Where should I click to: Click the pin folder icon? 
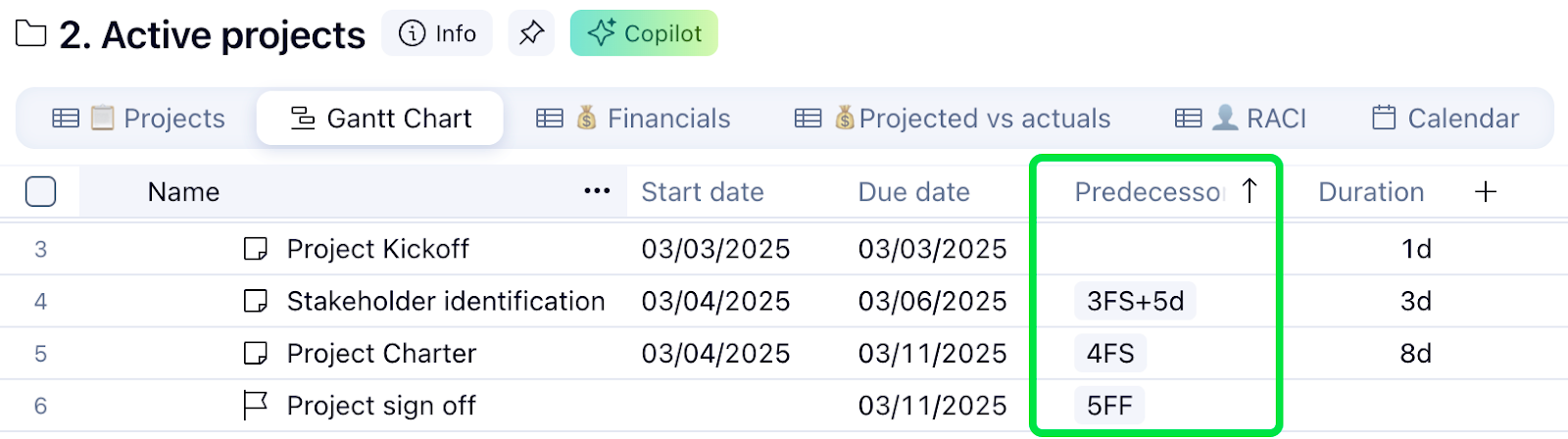[531, 33]
